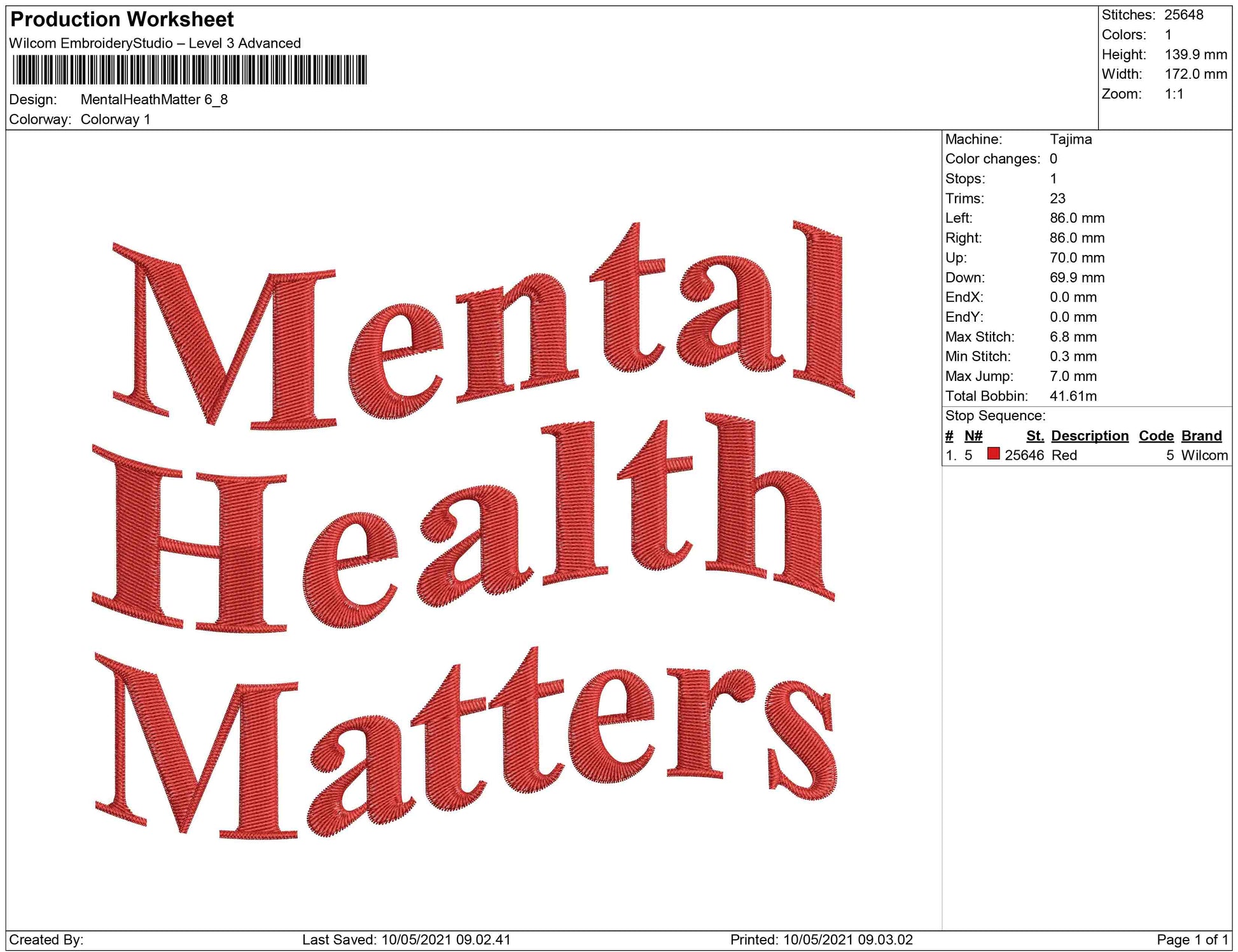This screenshot has height=952, width=1238.
Task: Click the Machine value Tajima
Action: pos(1071,139)
